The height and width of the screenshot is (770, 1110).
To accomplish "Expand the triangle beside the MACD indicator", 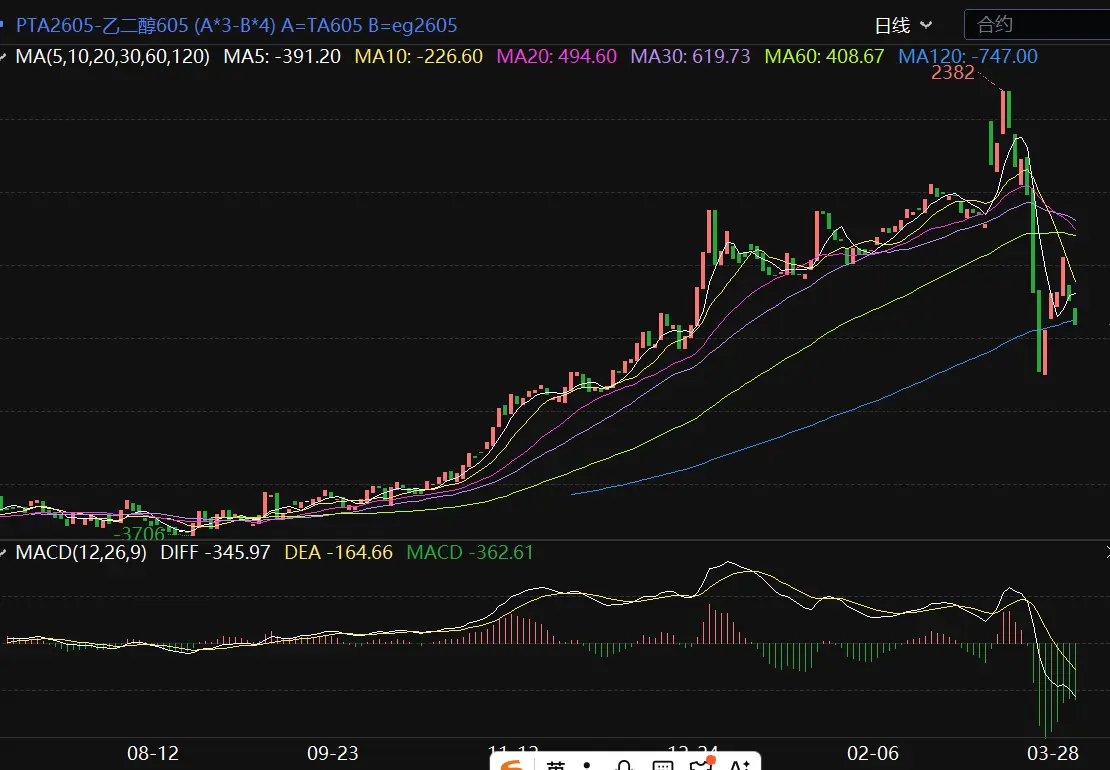I will (x=5, y=552).
